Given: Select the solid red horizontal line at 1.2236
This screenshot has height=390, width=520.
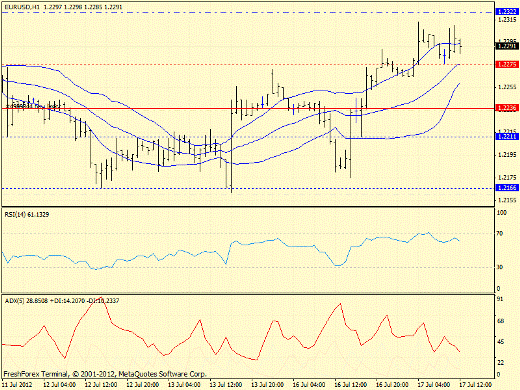Looking at the screenshot, I should point(248,108).
